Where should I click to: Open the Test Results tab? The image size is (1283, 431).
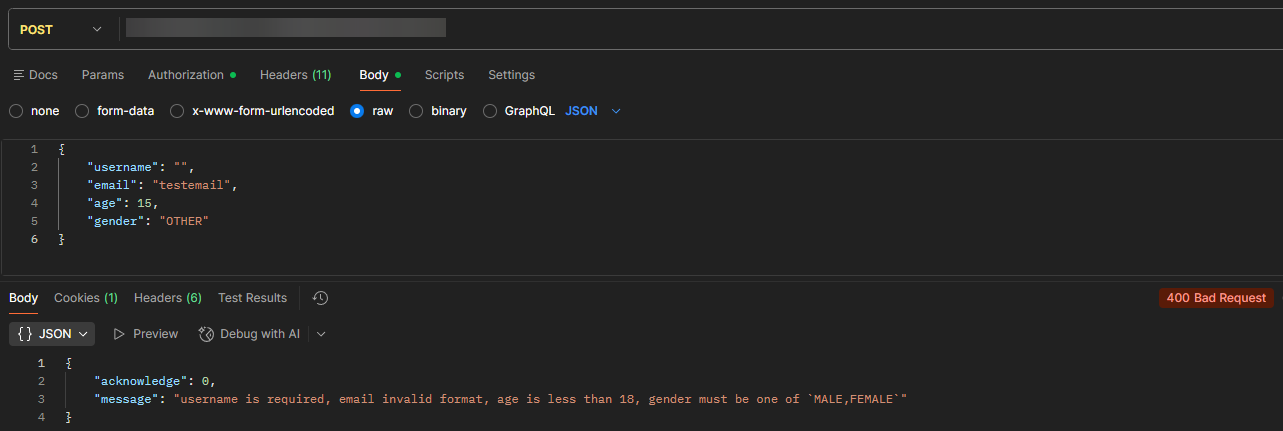point(252,298)
